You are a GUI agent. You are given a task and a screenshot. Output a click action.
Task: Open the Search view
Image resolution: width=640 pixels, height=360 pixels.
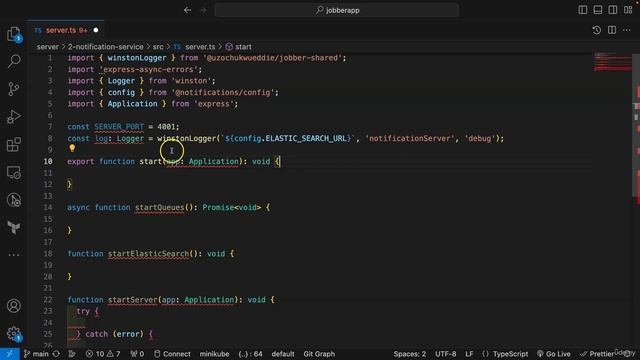point(13,61)
